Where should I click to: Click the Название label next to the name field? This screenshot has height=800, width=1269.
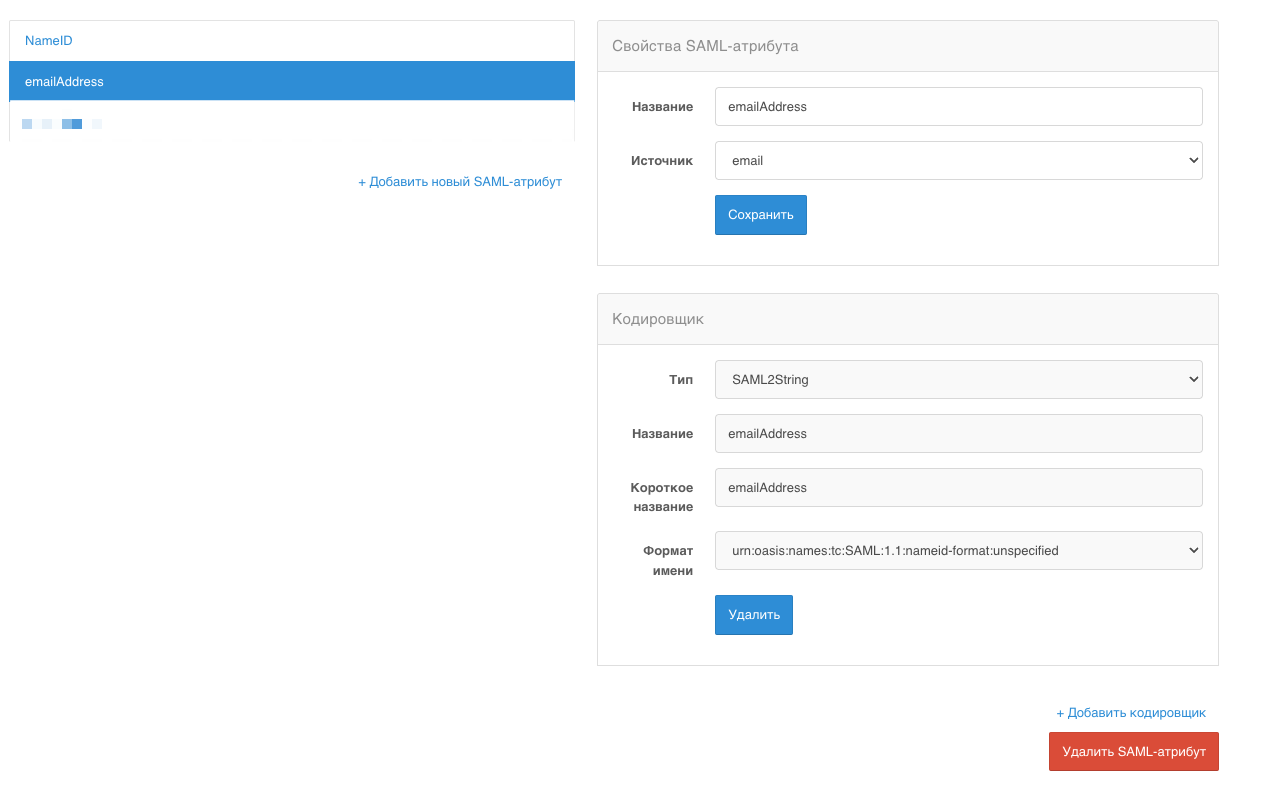pyautogui.click(x=664, y=106)
